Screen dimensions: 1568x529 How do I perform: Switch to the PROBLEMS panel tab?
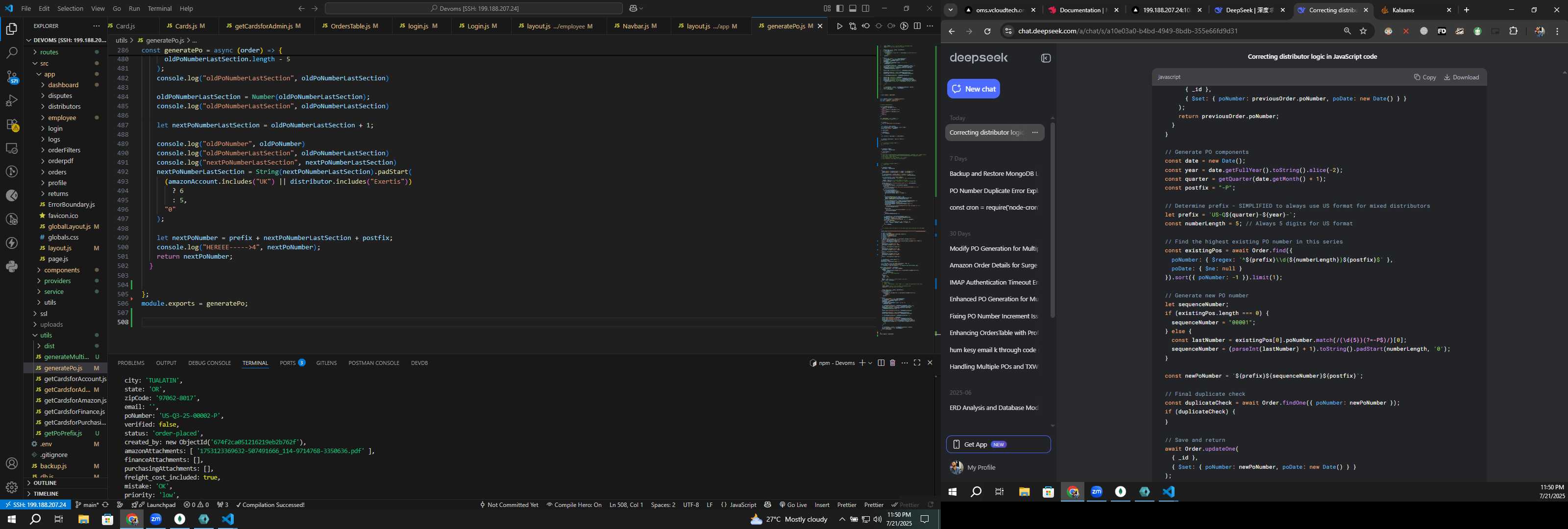131,363
